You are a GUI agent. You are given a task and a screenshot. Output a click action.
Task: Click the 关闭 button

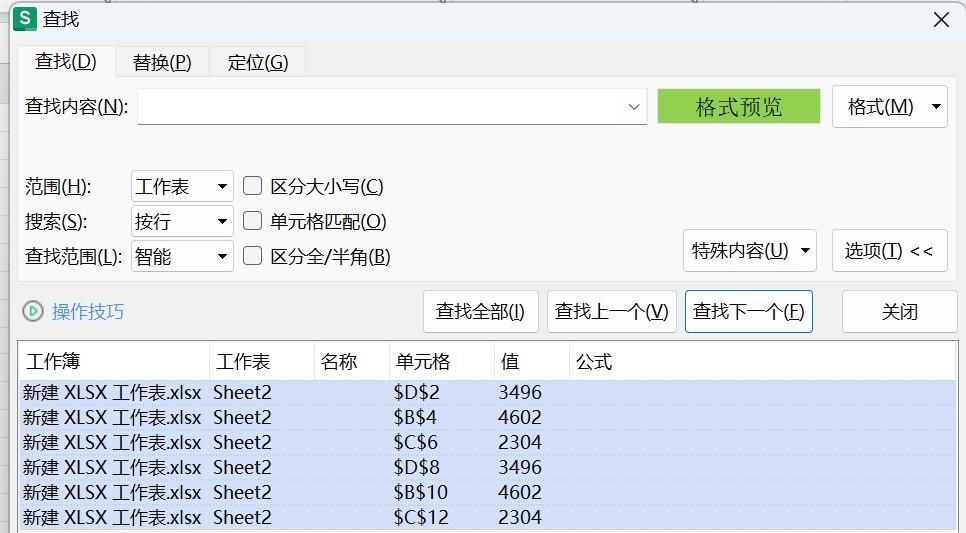(899, 311)
